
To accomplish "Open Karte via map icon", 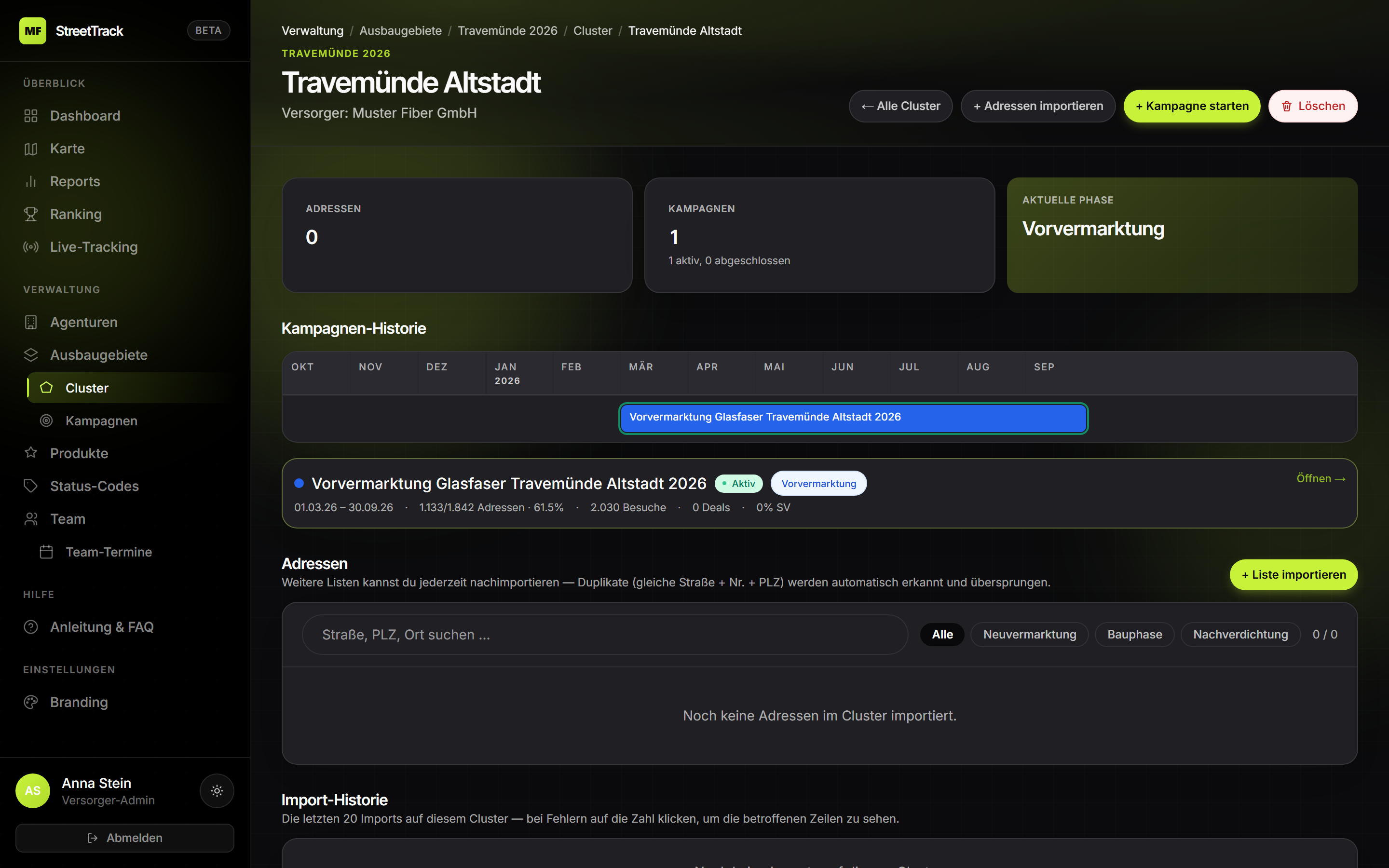I will [x=31, y=149].
